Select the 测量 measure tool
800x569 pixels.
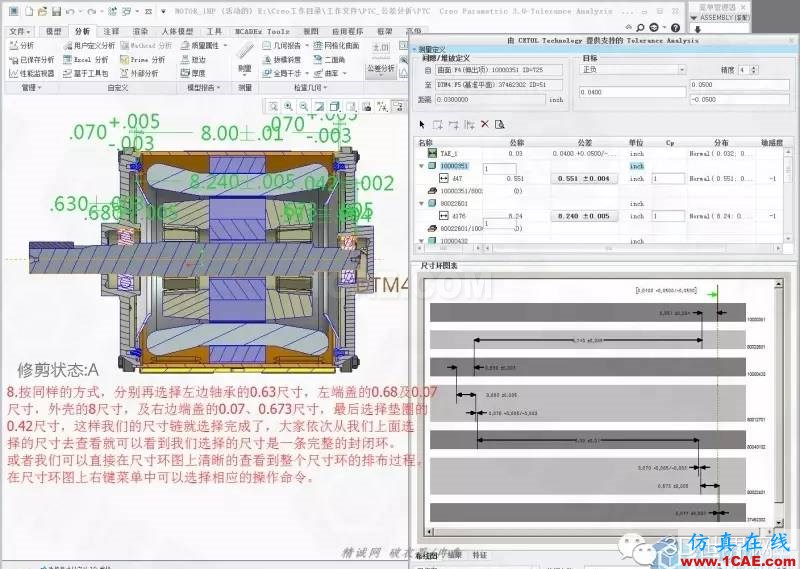click(x=245, y=58)
